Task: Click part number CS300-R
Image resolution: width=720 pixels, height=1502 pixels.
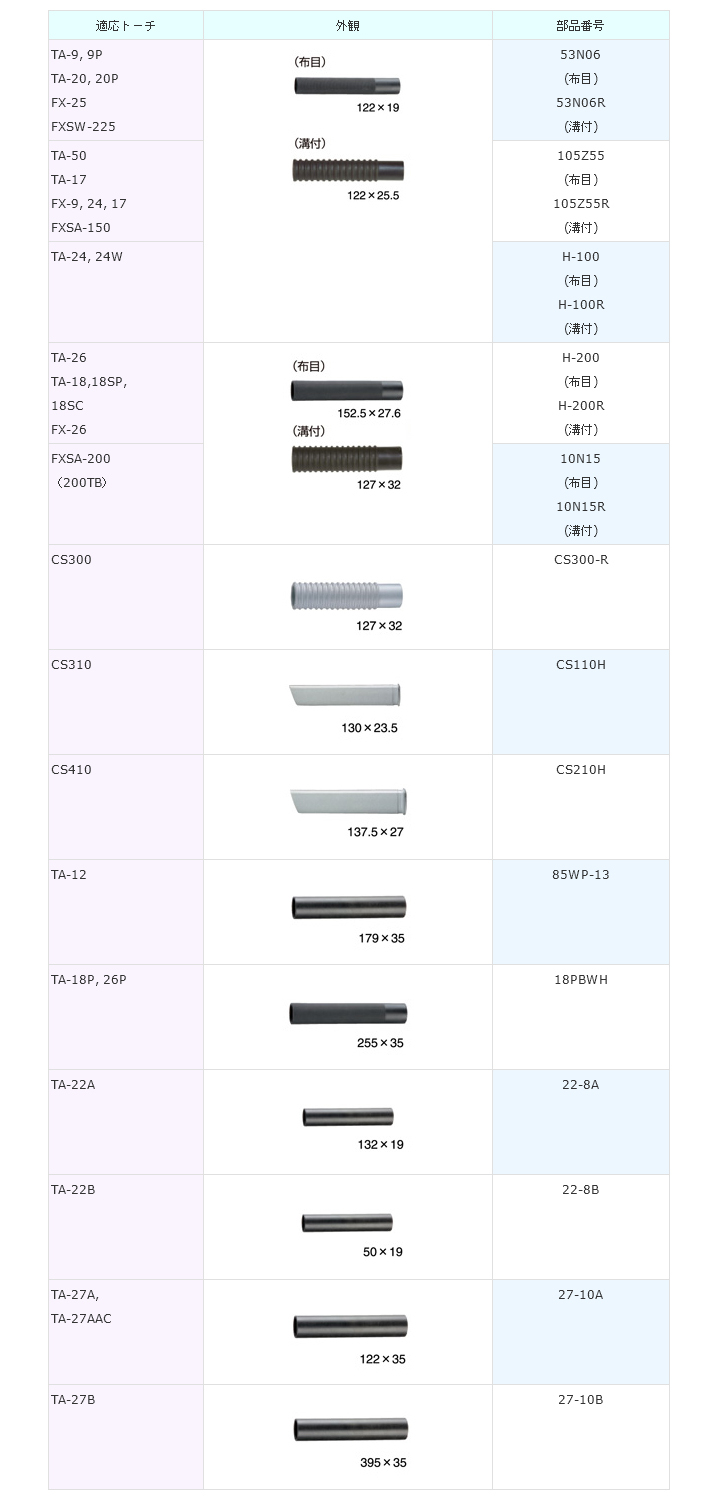Action: (x=580, y=560)
